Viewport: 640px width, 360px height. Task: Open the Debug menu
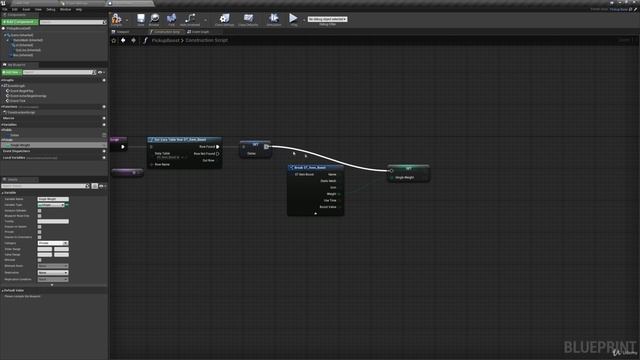(51, 9)
